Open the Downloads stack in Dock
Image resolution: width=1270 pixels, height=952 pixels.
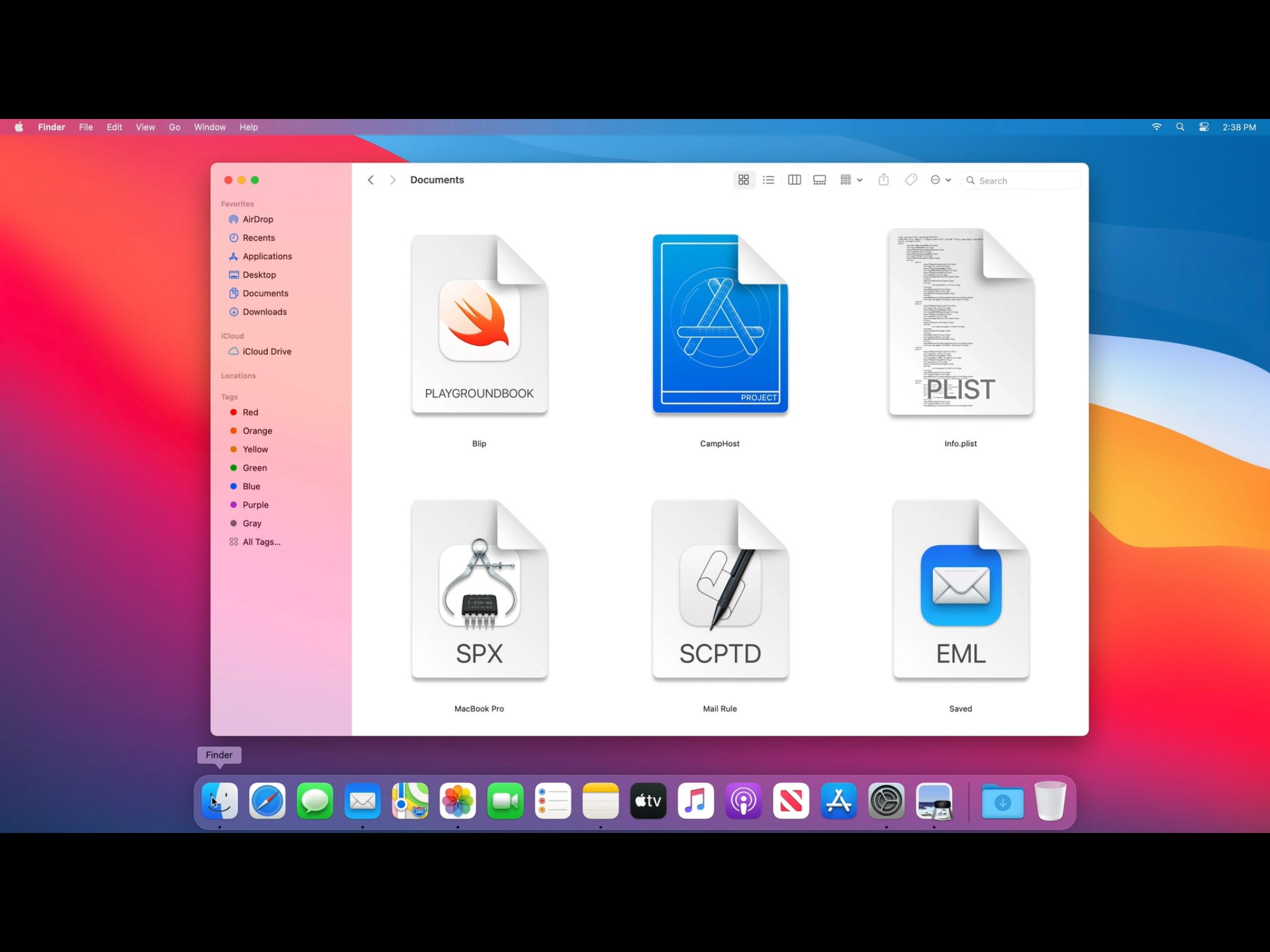[x=1003, y=801]
